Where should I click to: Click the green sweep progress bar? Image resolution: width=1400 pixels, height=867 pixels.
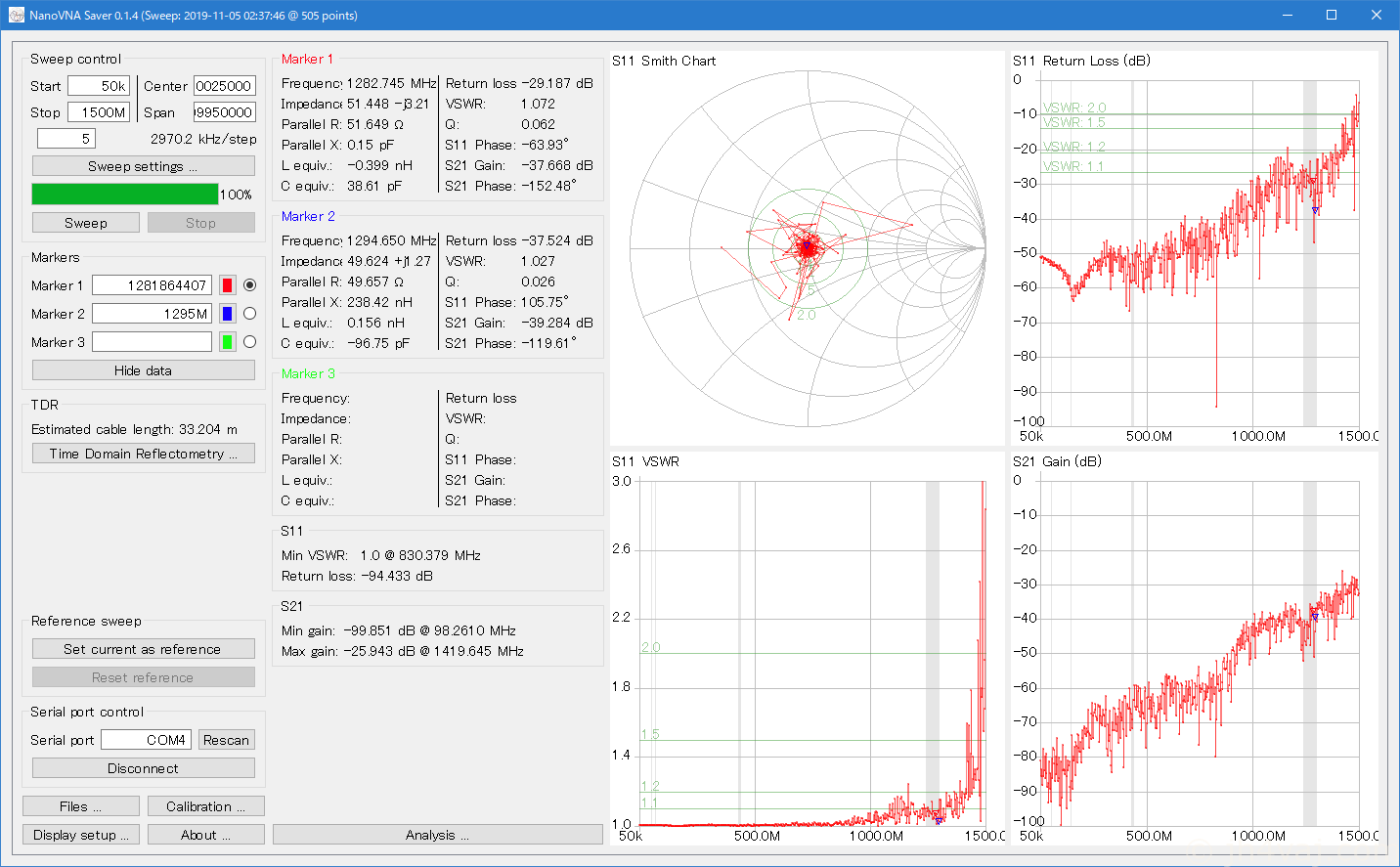pyautogui.click(x=125, y=195)
